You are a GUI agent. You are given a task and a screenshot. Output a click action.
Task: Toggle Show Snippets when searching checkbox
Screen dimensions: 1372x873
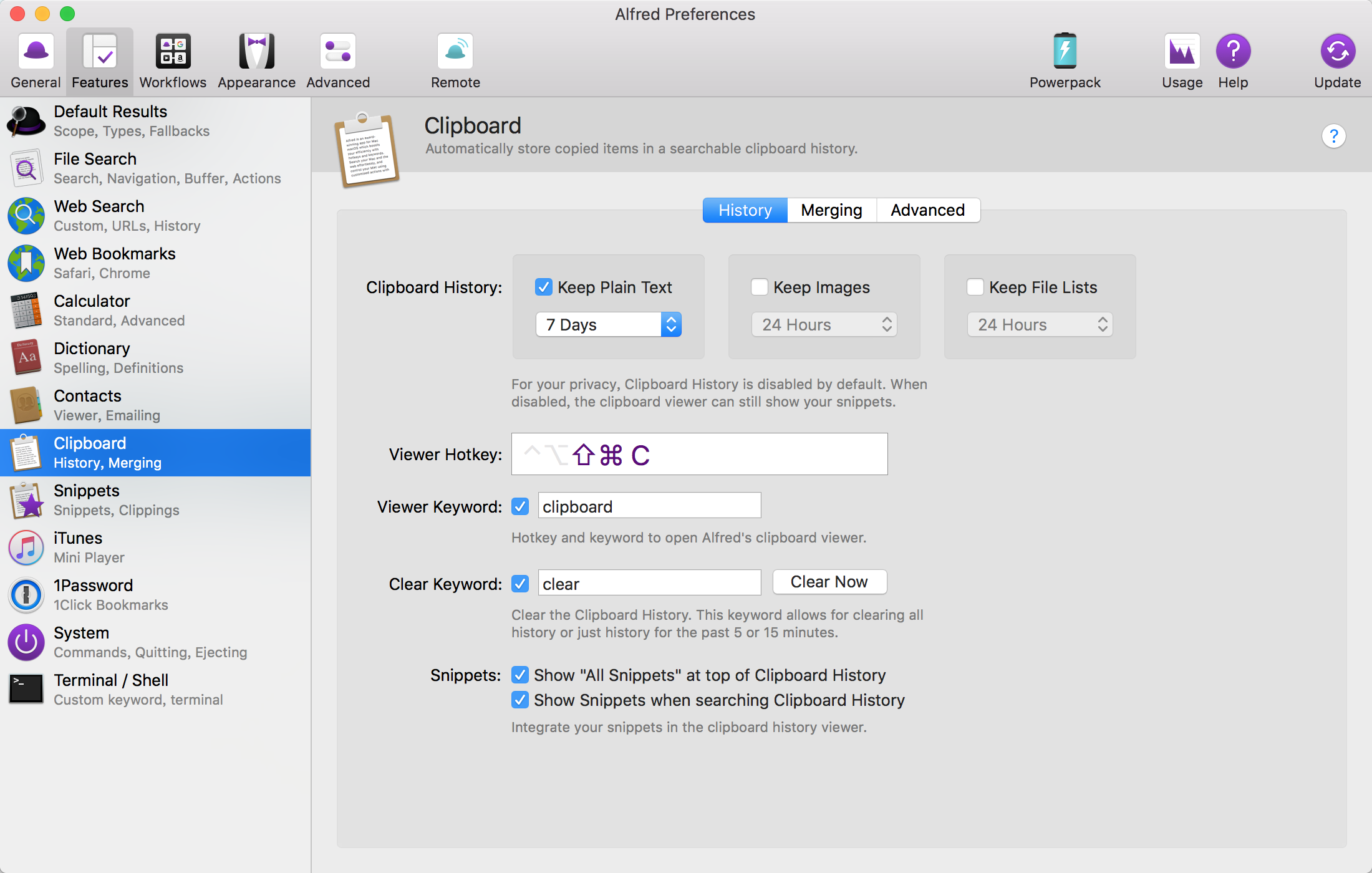pyautogui.click(x=520, y=700)
